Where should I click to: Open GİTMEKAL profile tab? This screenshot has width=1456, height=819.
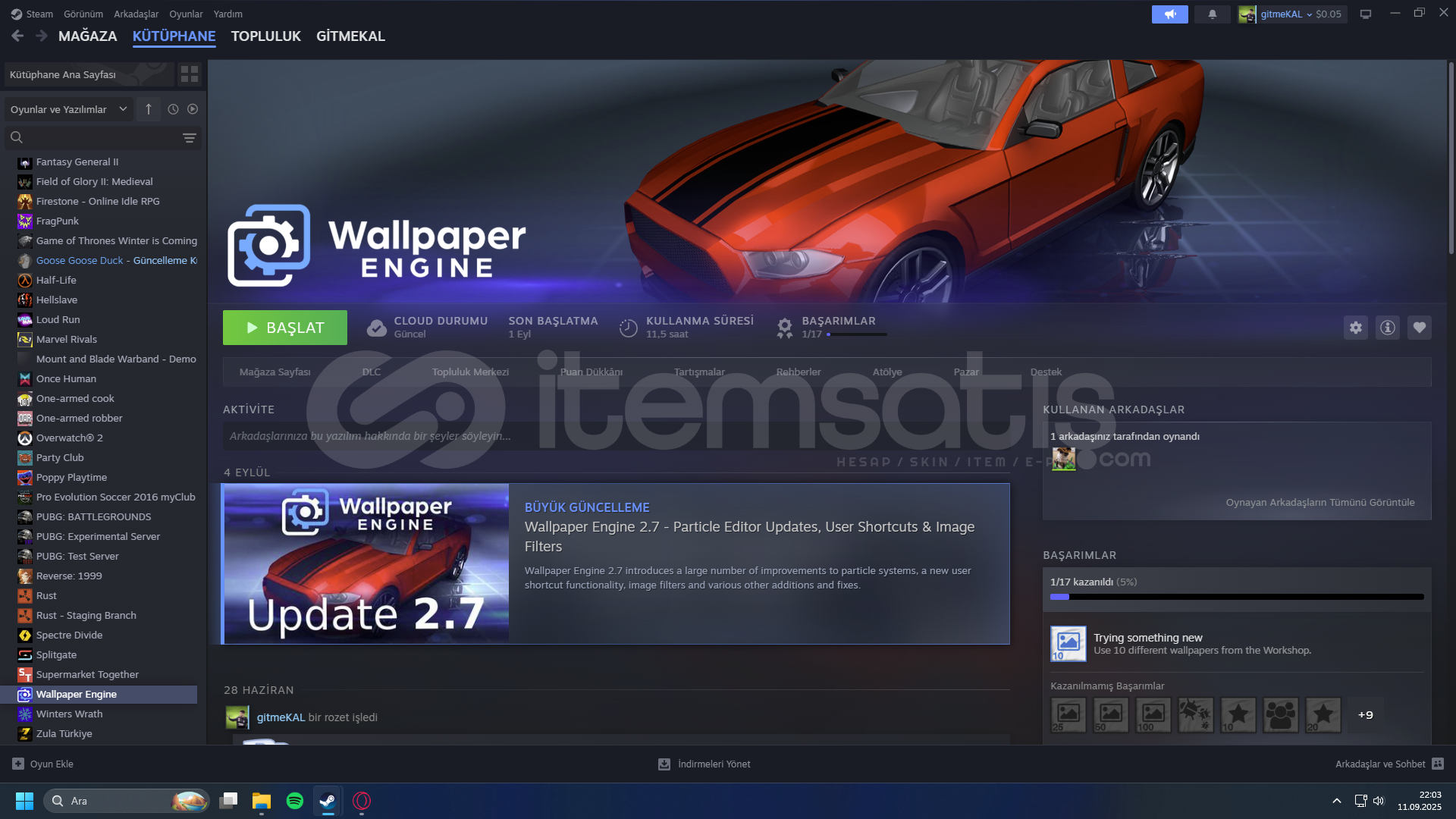pos(350,36)
